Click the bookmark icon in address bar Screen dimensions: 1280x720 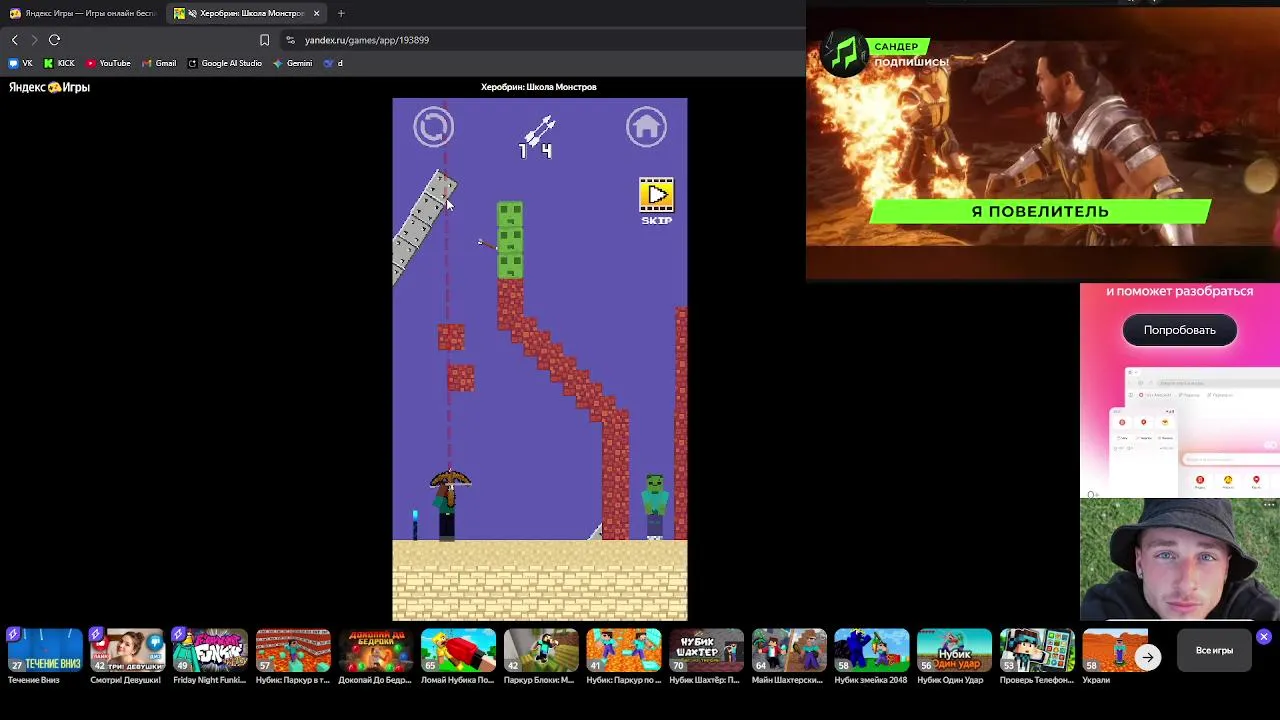point(264,40)
